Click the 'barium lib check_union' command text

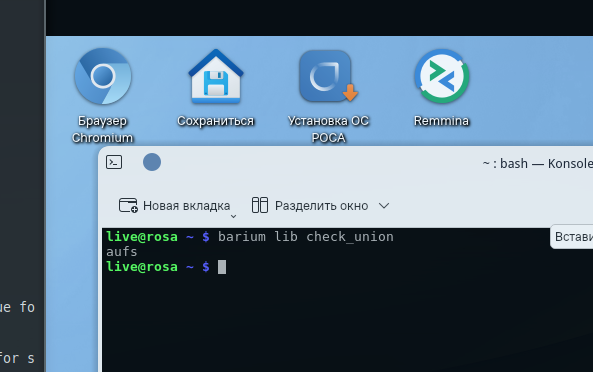point(306,237)
